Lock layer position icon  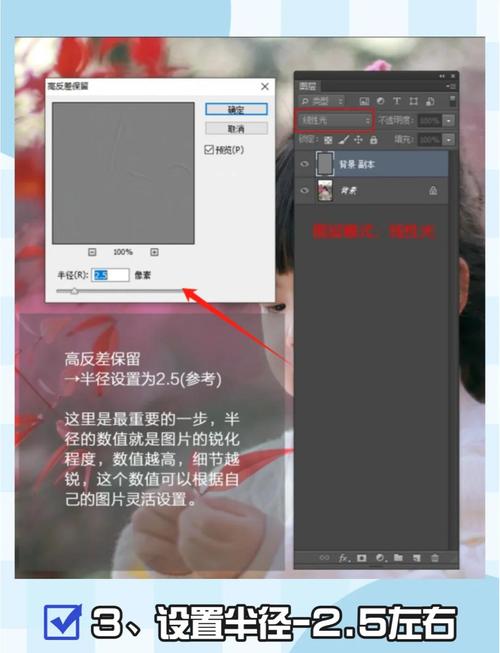[x=358, y=140]
